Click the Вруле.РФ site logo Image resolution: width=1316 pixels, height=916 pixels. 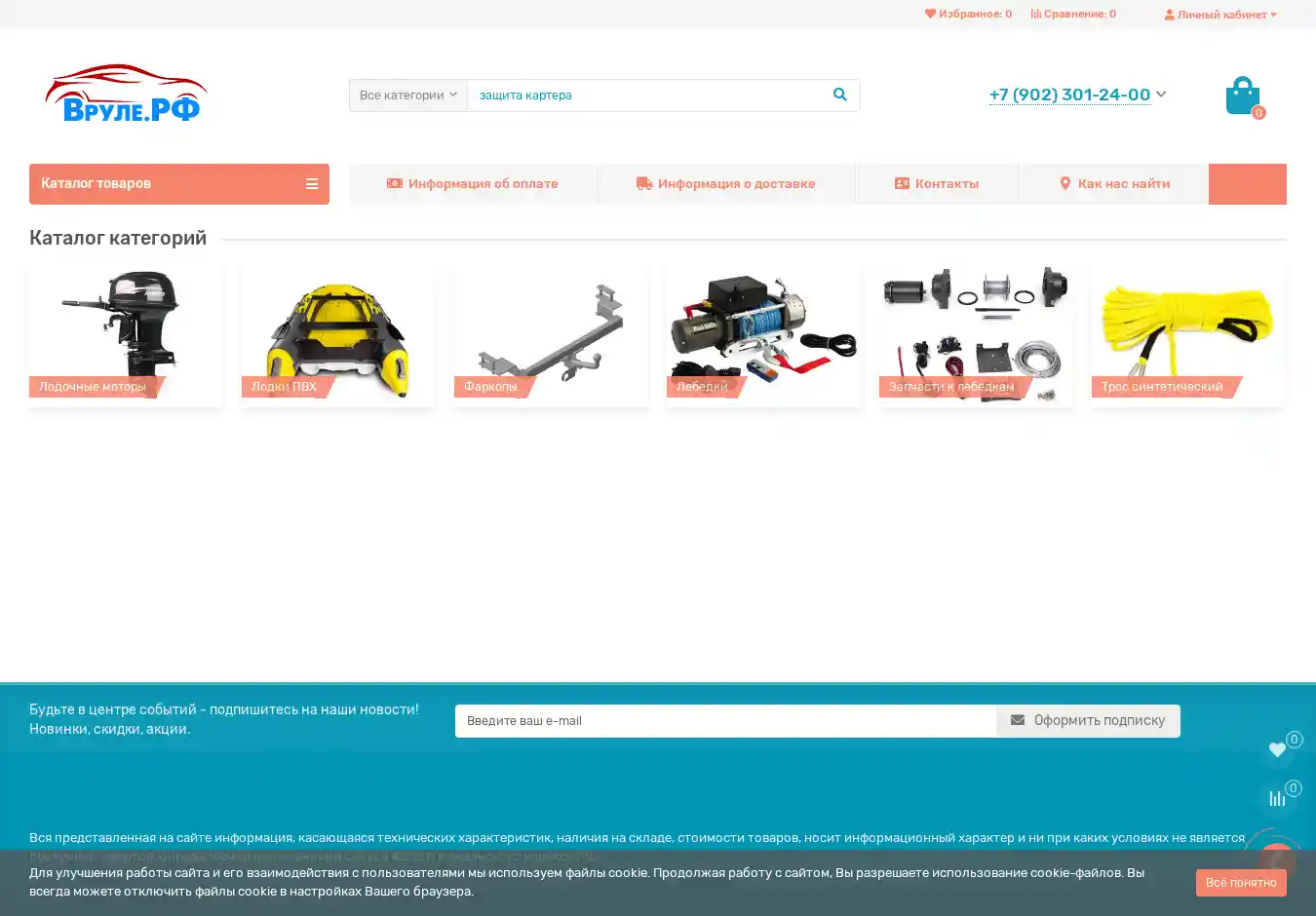126,95
